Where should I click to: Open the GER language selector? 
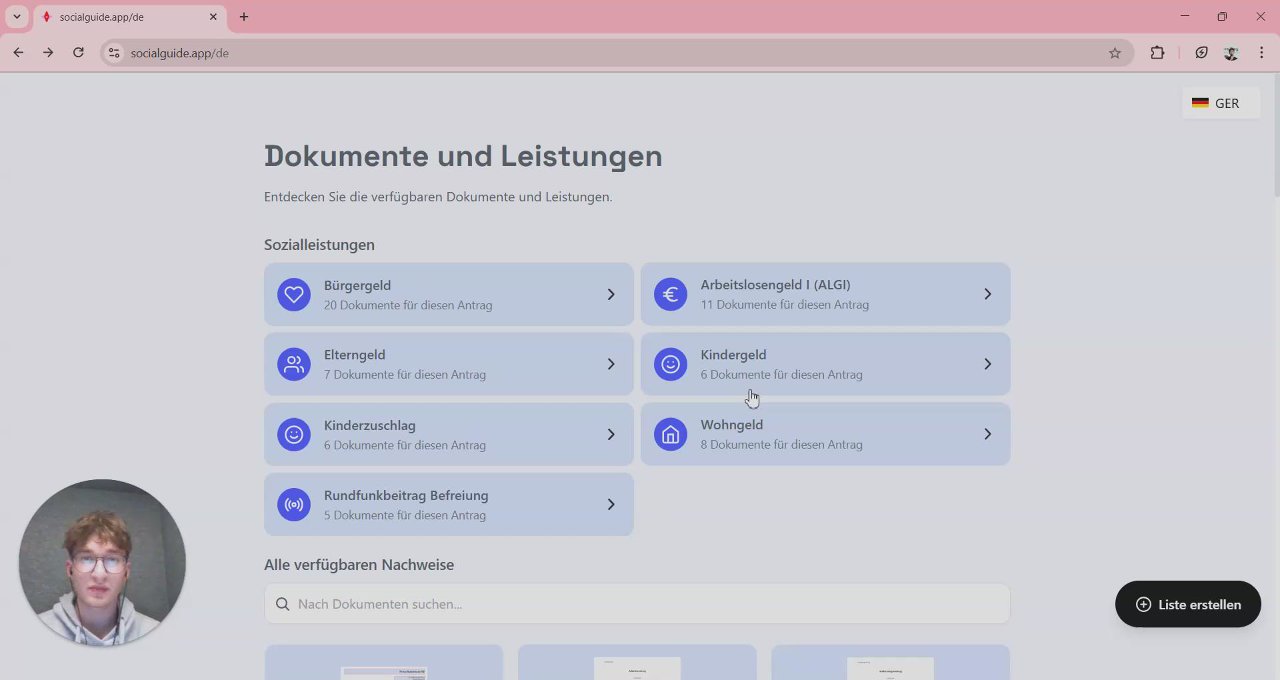pyautogui.click(x=1221, y=103)
